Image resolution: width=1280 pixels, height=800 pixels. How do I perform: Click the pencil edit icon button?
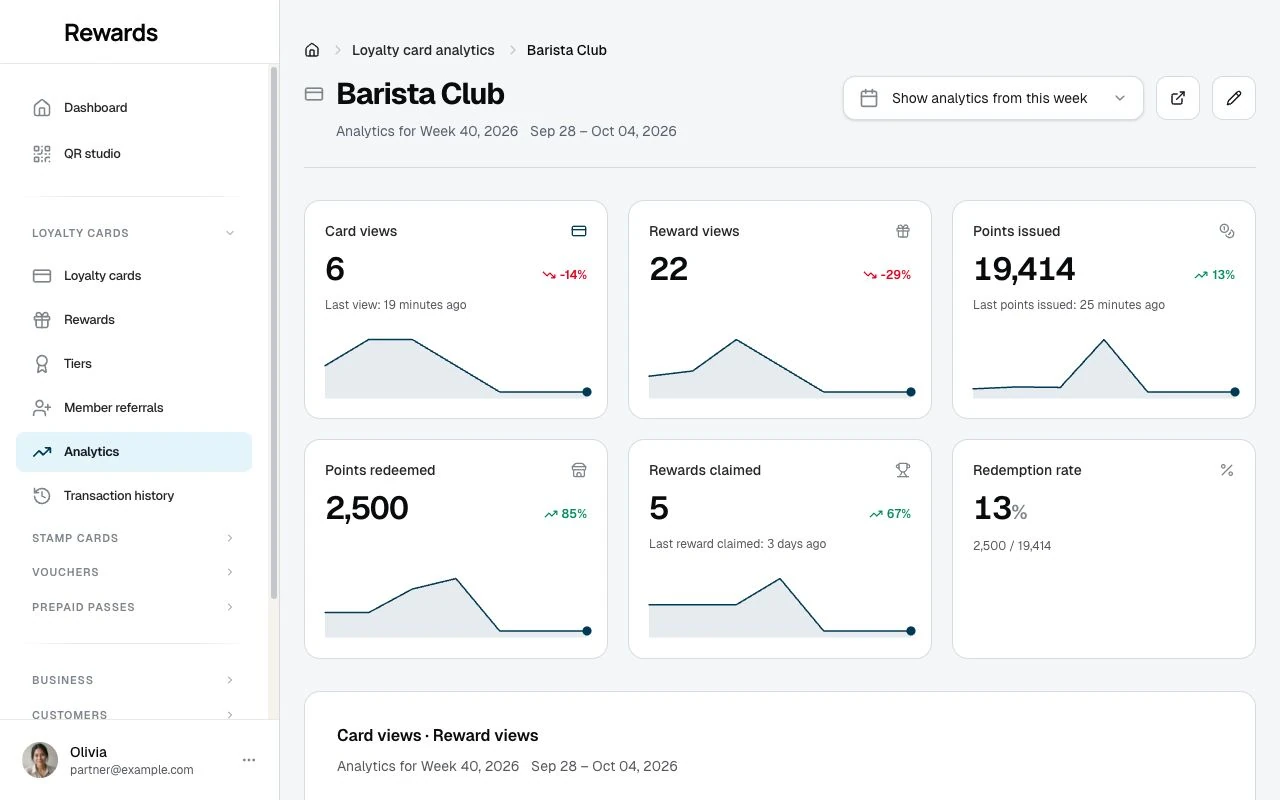tap(1234, 98)
